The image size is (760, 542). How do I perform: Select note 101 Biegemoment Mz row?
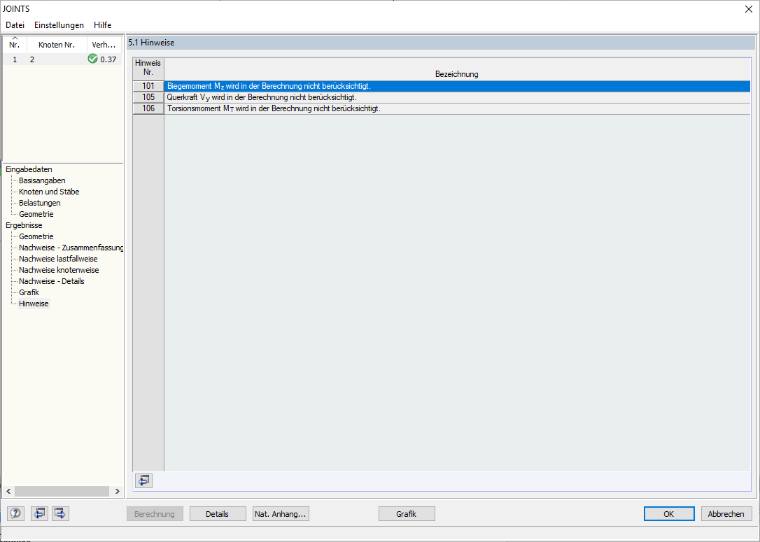(x=457, y=86)
